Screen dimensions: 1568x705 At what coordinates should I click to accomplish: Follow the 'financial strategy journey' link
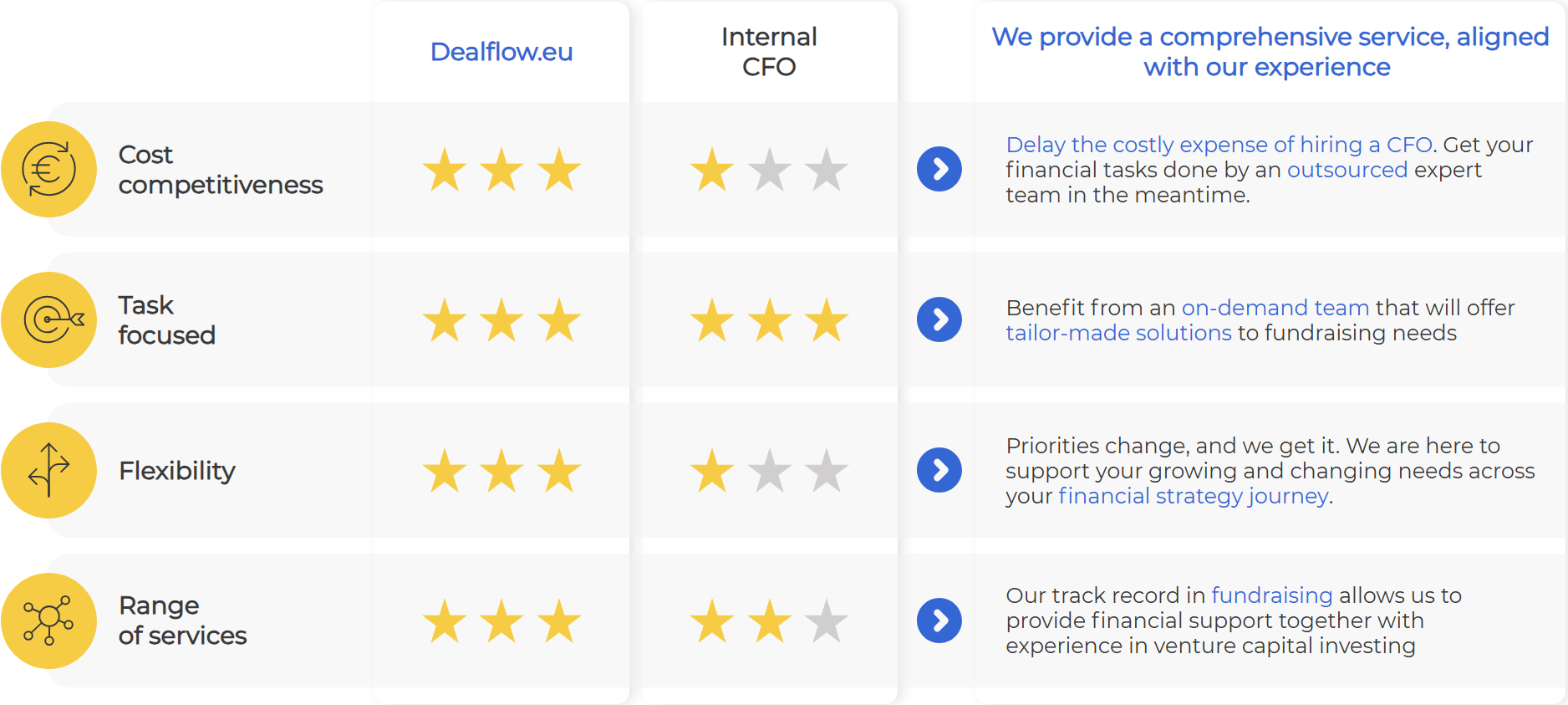pyautogui.click(x=1194, y=496)
